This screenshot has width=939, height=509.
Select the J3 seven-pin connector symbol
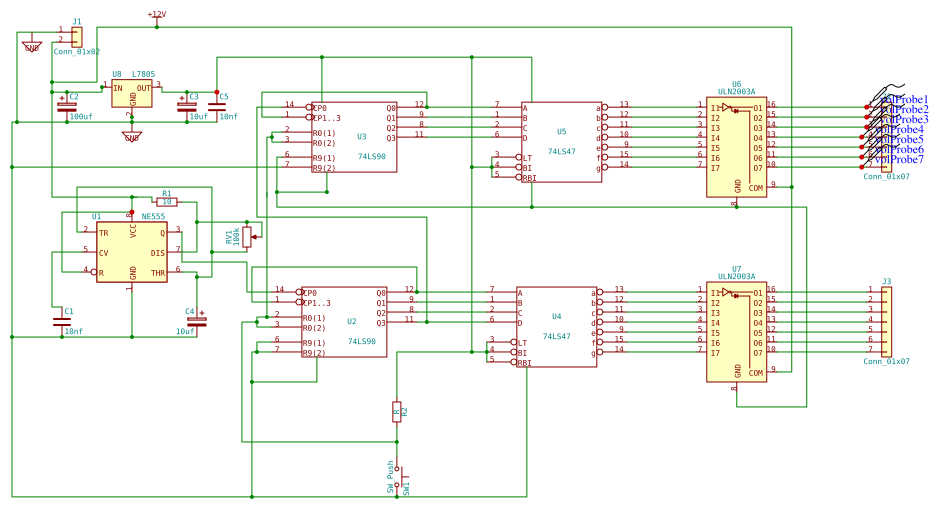click(x=886, y=322)
